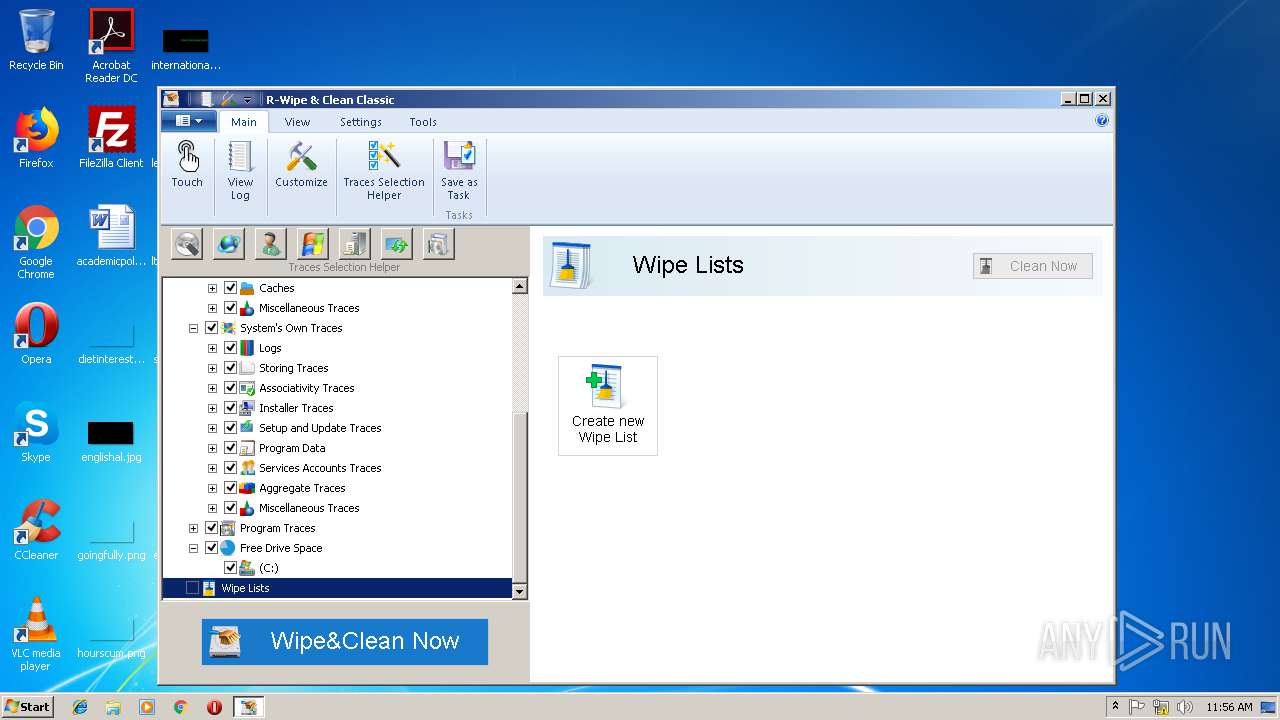
Task: Select the Windows flag helper icon
Action: click(313, 244)
